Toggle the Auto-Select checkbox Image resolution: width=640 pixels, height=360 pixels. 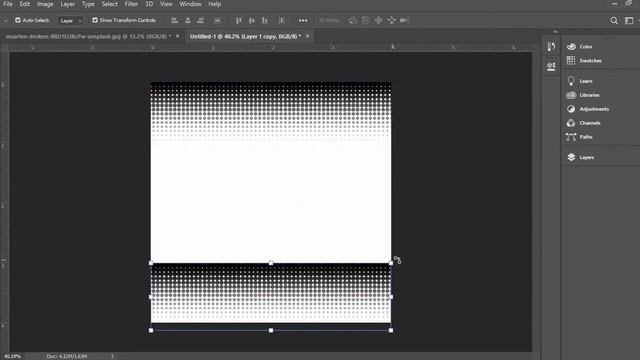[18, 20]
